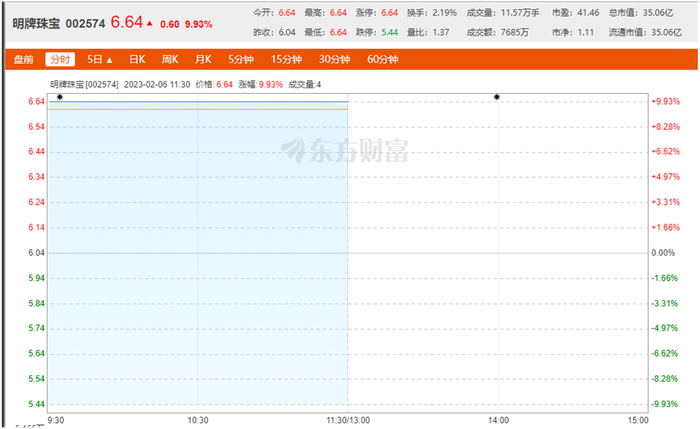Click the time axis label 15:00

pyautogui.click(x=638, y=421)
